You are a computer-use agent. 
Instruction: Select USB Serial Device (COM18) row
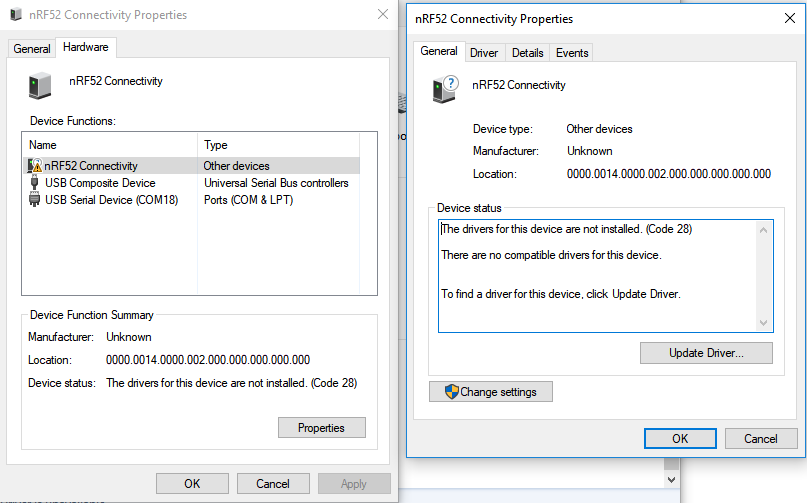click(191, 200)
